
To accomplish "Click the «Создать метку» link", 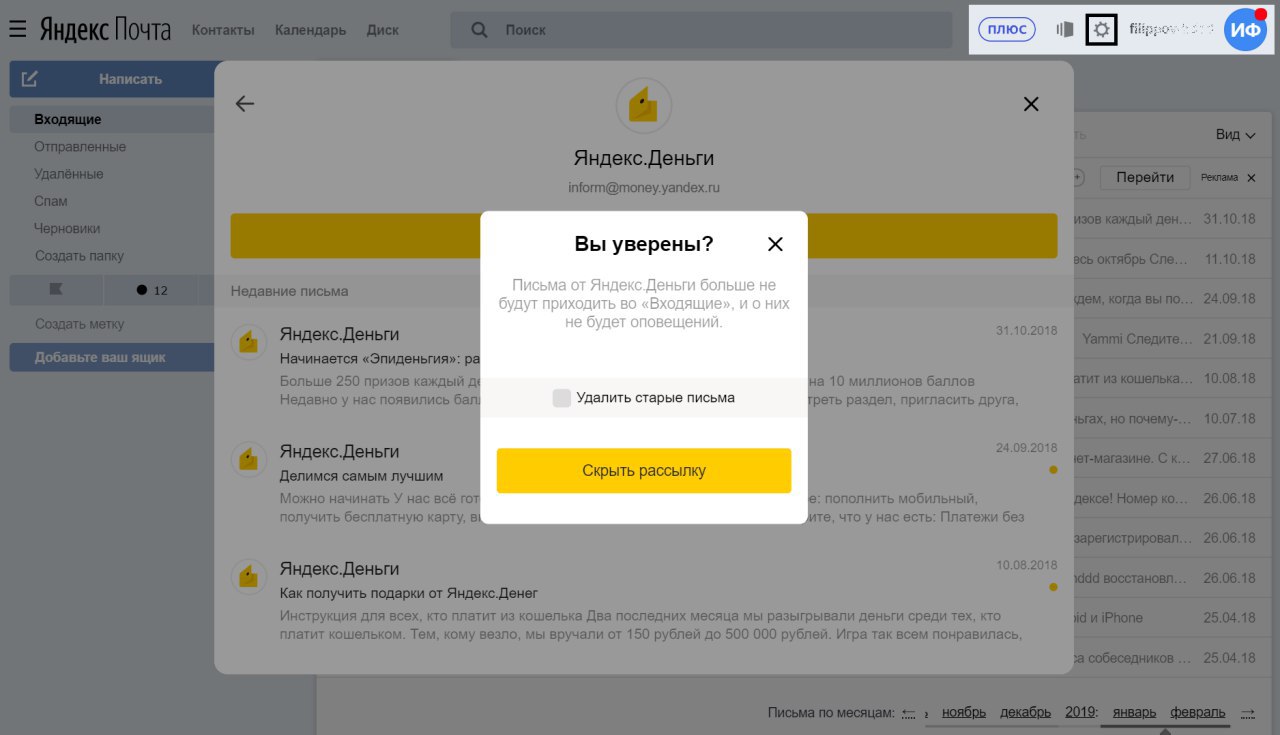I will click(79, 324).
